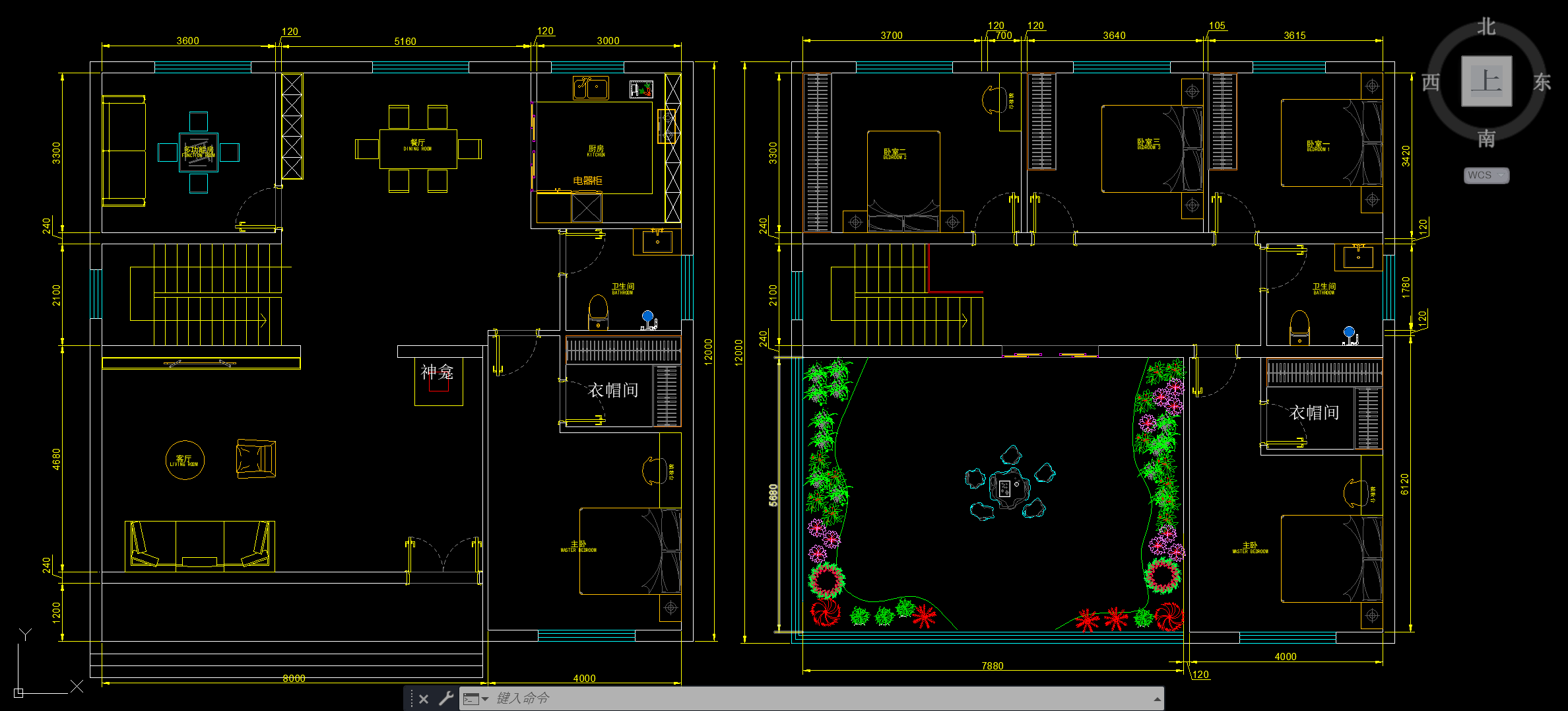Select the 神龛 text label

(437, 372)
